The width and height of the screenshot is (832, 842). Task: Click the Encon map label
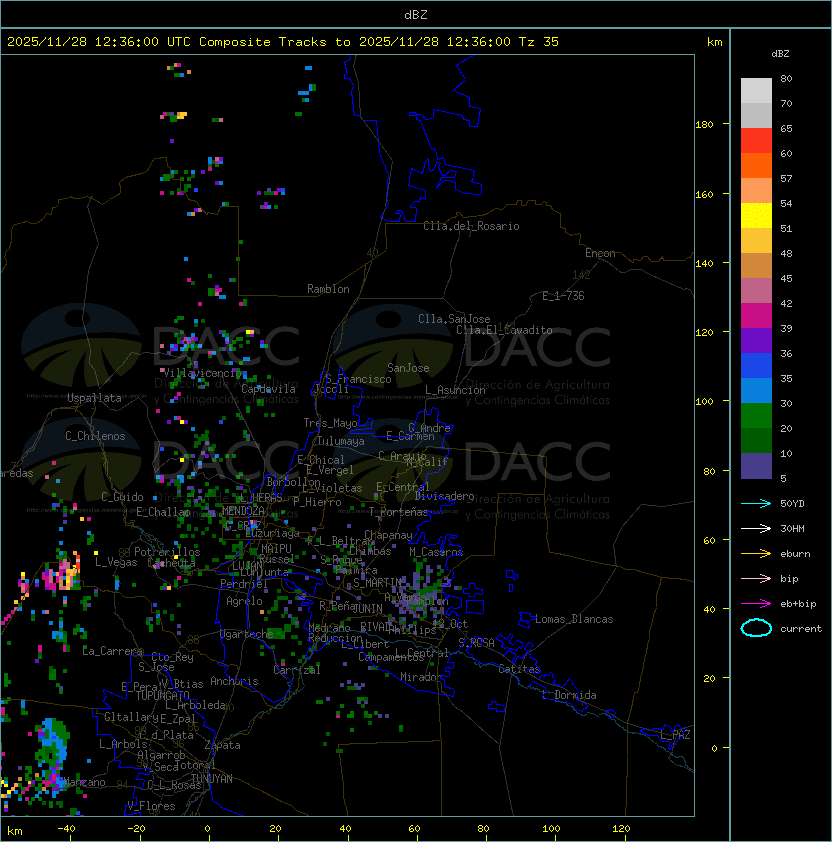600,253
